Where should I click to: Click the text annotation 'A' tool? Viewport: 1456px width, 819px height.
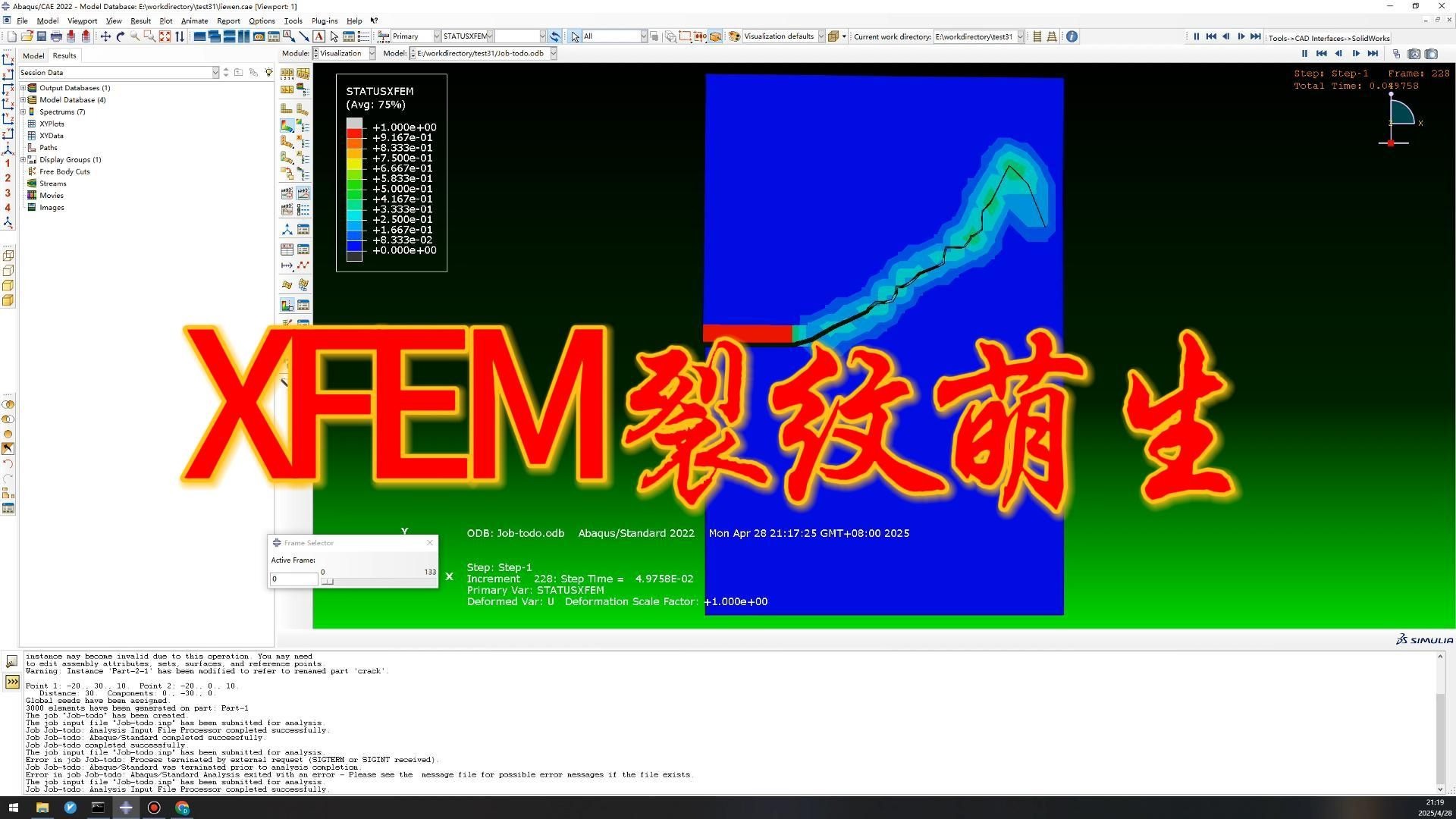pyautogui.click(x=318, y=36)
